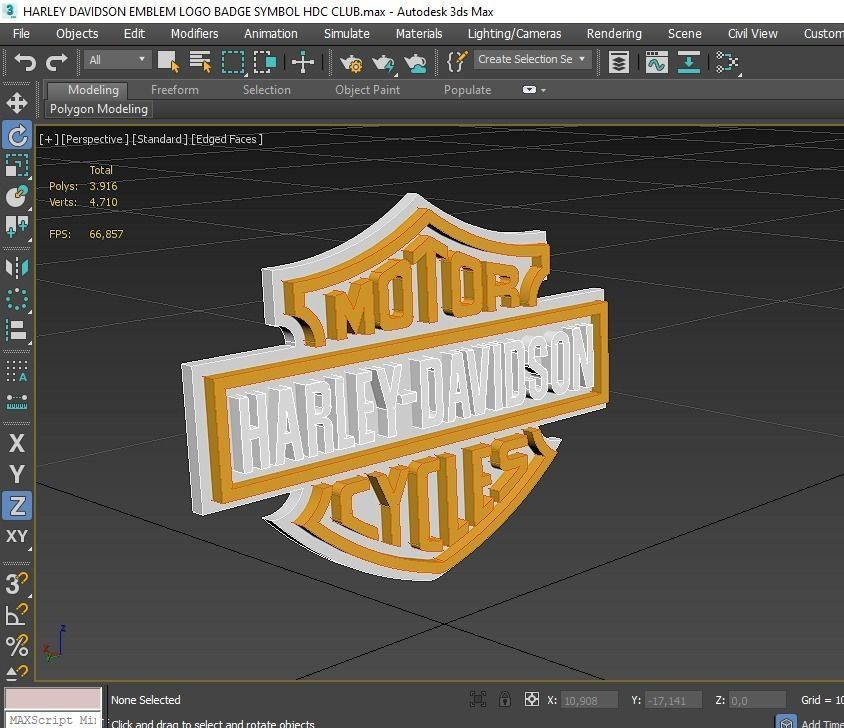
Task: Open Edit Named Selection Sets braces icon
Action: [457, 61]
